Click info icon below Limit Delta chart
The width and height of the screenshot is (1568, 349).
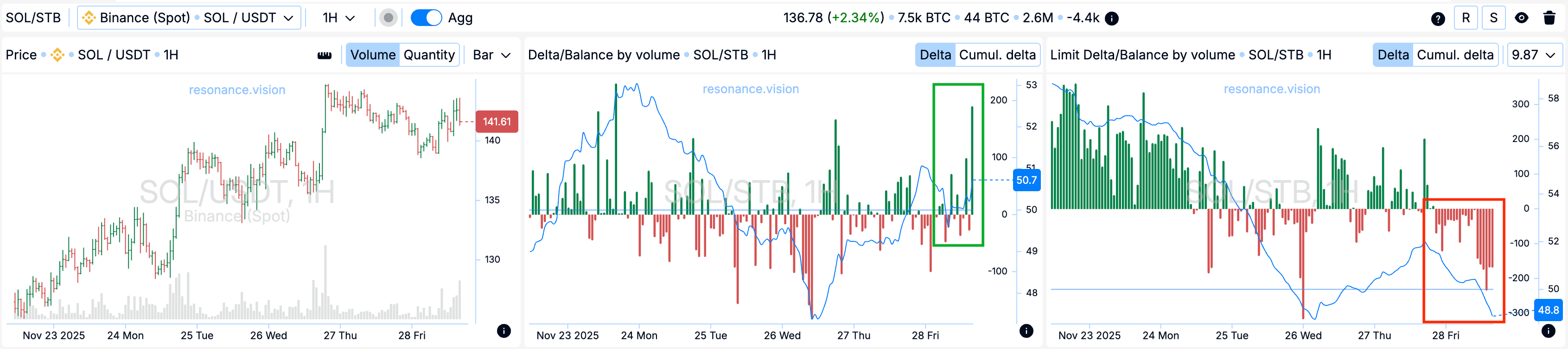(1548, 331)
